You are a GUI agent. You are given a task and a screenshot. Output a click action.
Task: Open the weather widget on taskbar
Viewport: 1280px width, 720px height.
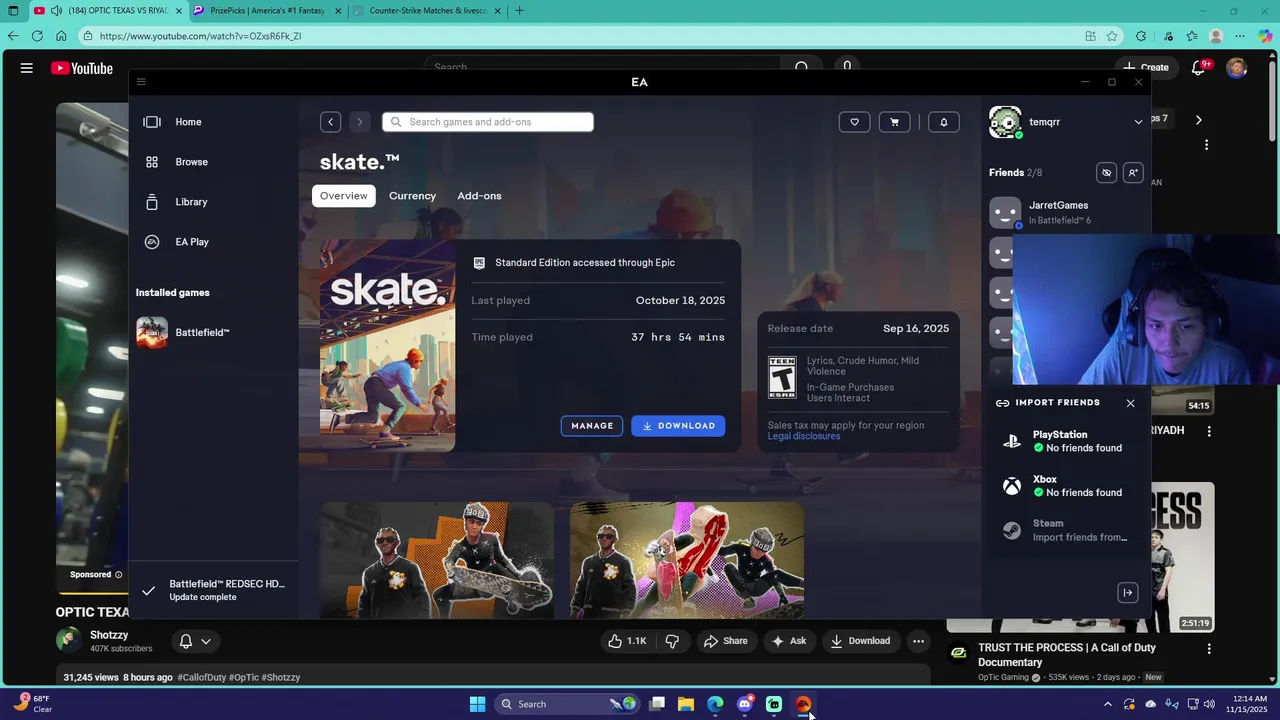pos(32,704)
